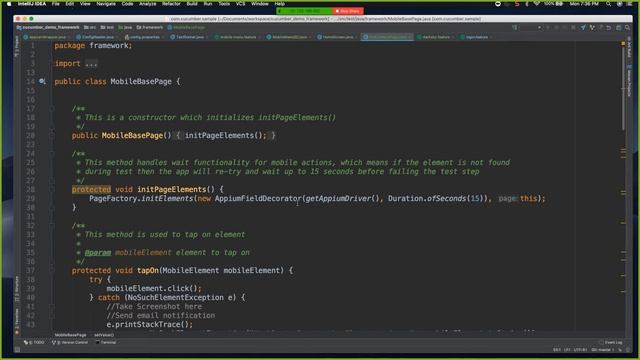Open the VCS menu
The height and width of the screenshot is (360, 640).
240,4
